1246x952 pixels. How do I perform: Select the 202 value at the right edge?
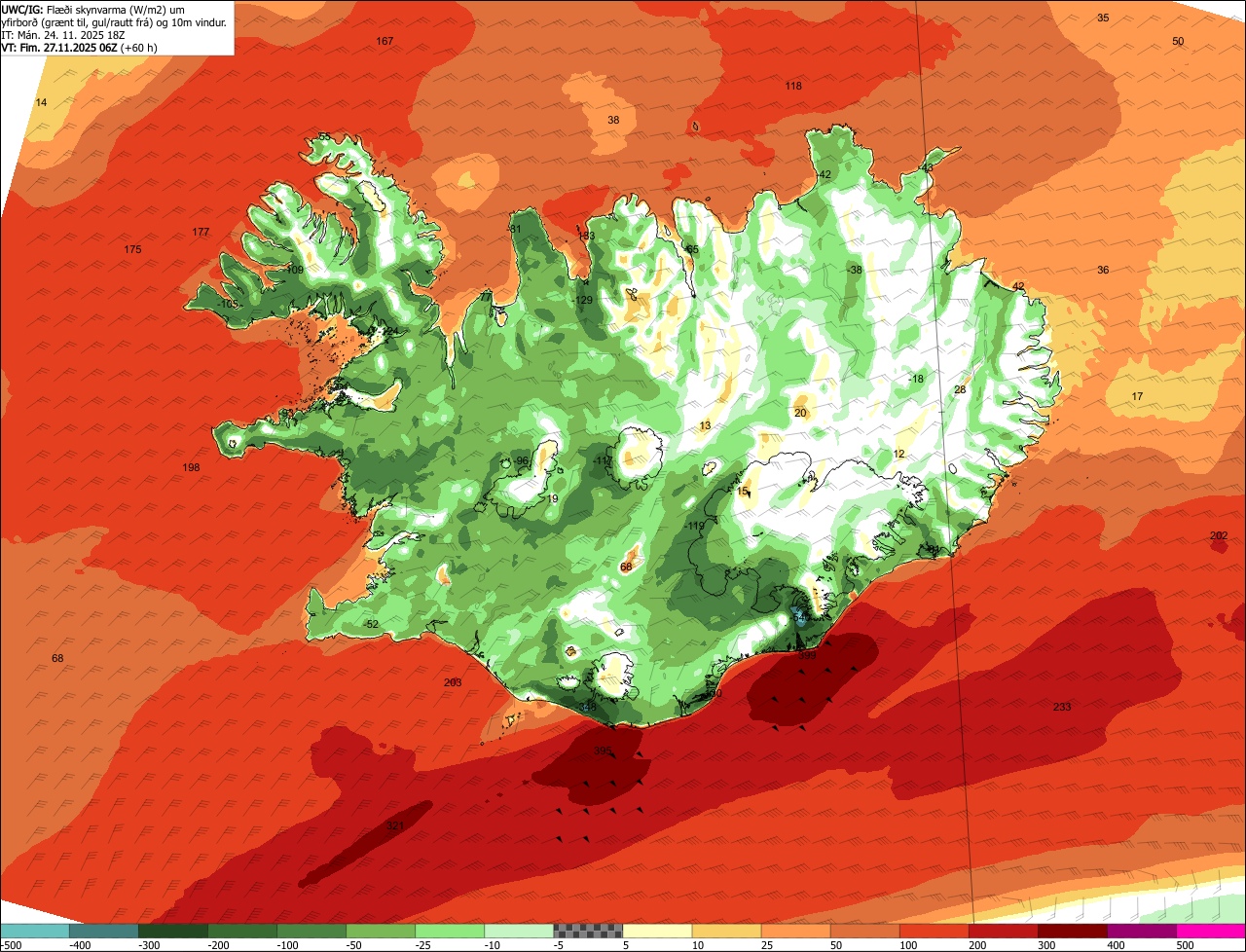click(1219, 535)
